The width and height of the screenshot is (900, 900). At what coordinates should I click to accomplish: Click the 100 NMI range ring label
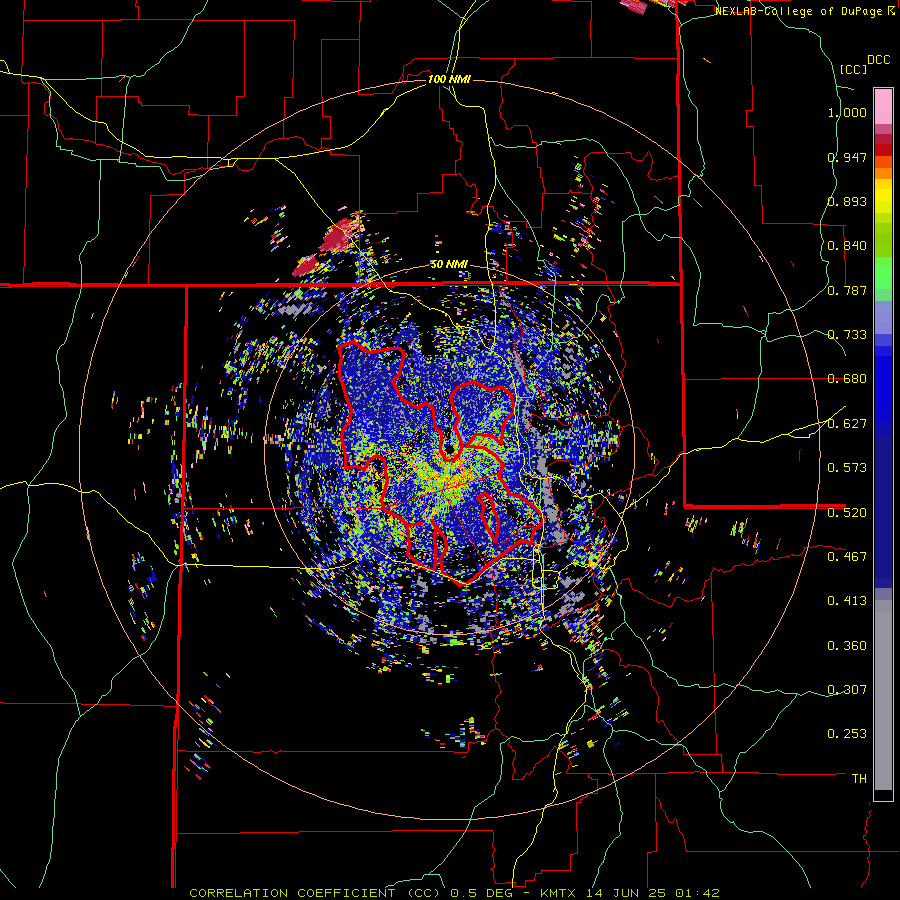(x=449, y=79)
